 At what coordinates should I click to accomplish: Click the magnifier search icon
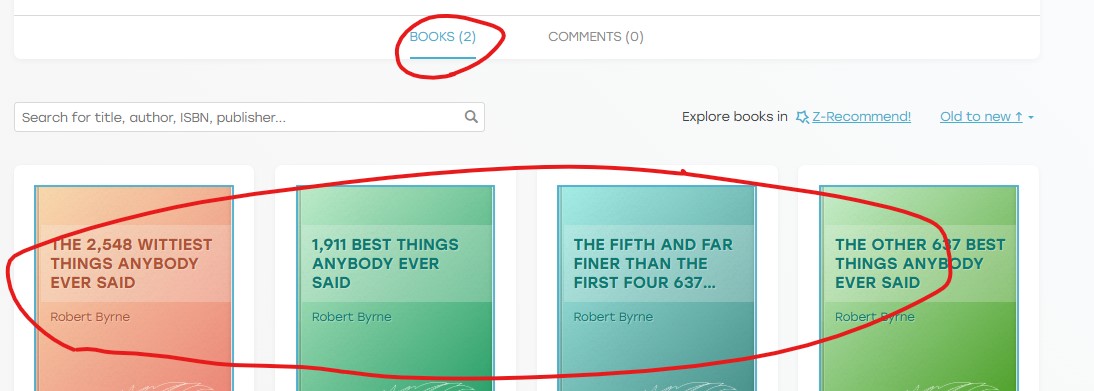click(472, 117)
